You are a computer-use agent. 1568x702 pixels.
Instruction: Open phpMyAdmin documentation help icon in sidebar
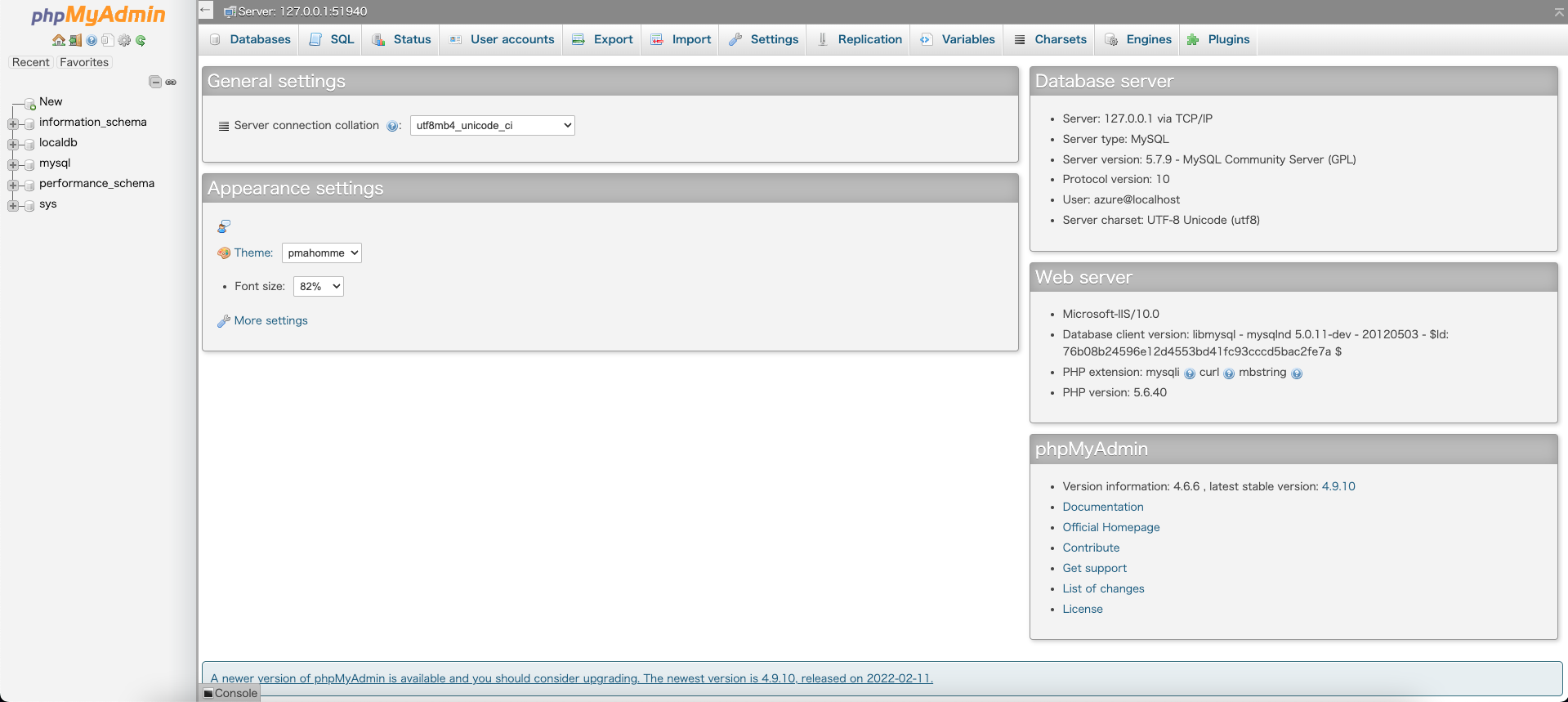[x=92, y=40]
